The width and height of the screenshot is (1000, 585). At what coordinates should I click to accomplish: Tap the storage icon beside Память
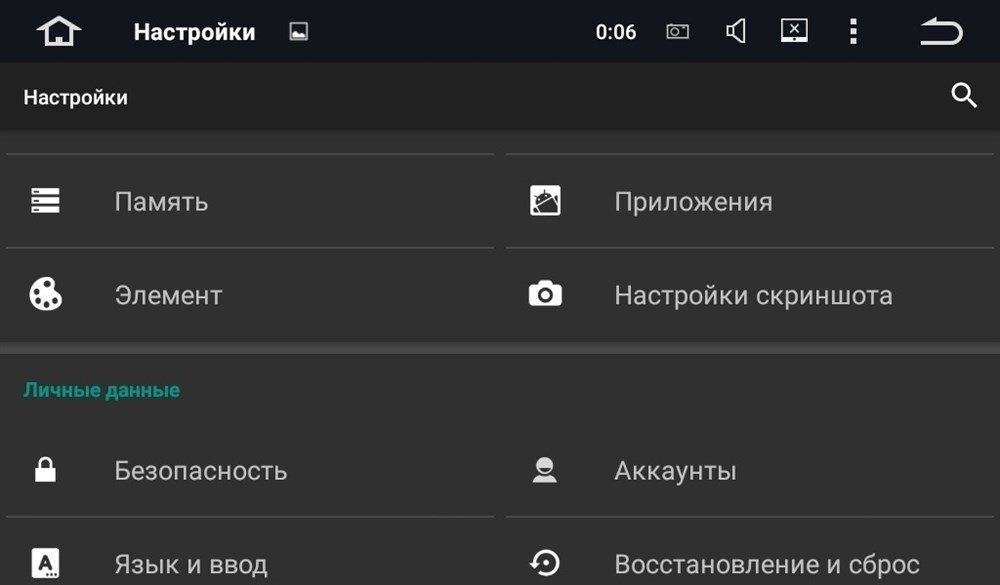point(45,201)
